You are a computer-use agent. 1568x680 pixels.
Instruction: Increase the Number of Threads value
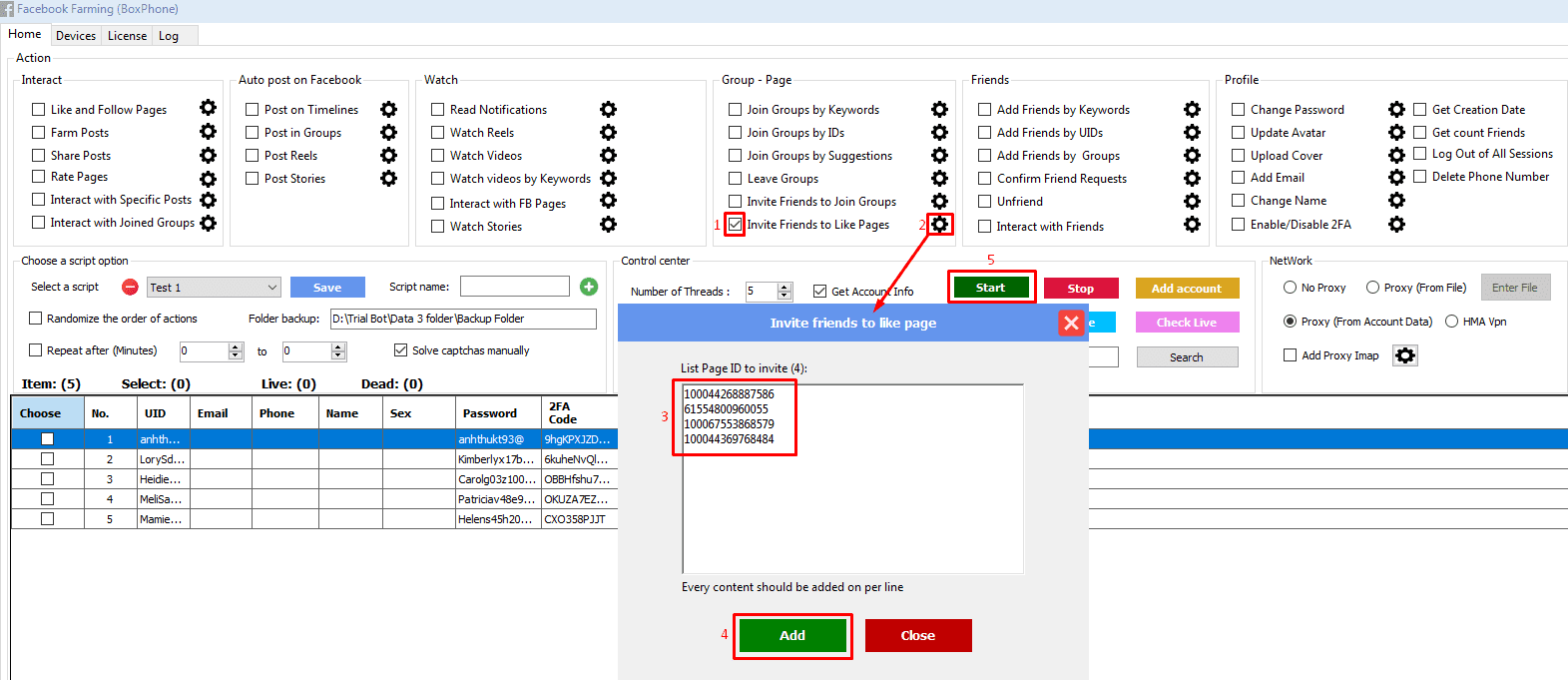point(784,288)
